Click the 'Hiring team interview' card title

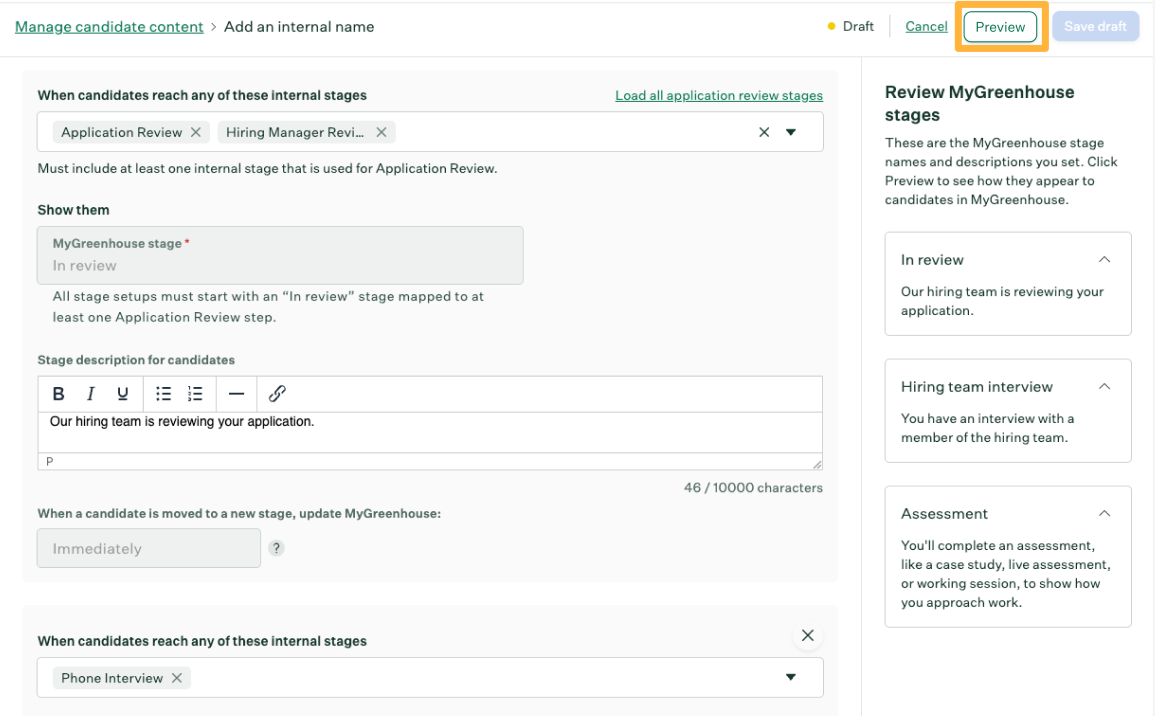(977, 387)
